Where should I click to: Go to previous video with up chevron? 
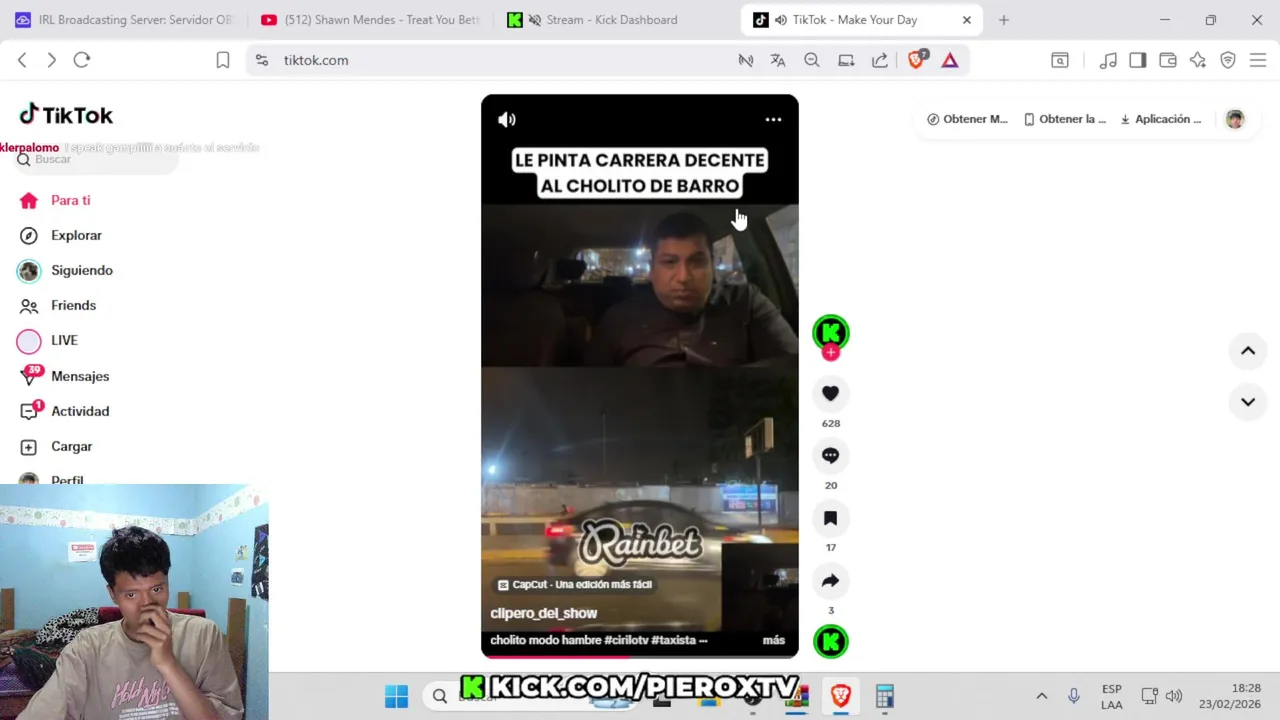click(1248, 350)
